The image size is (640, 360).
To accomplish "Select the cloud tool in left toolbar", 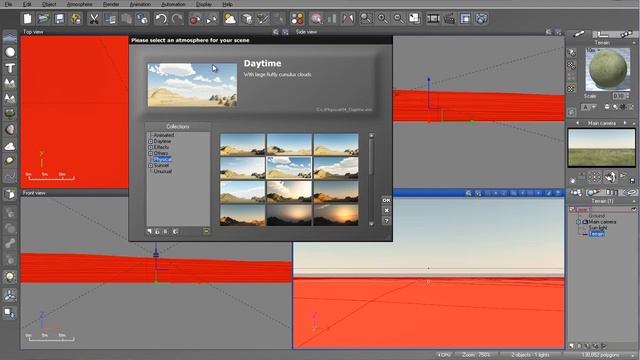I will 10,146.
